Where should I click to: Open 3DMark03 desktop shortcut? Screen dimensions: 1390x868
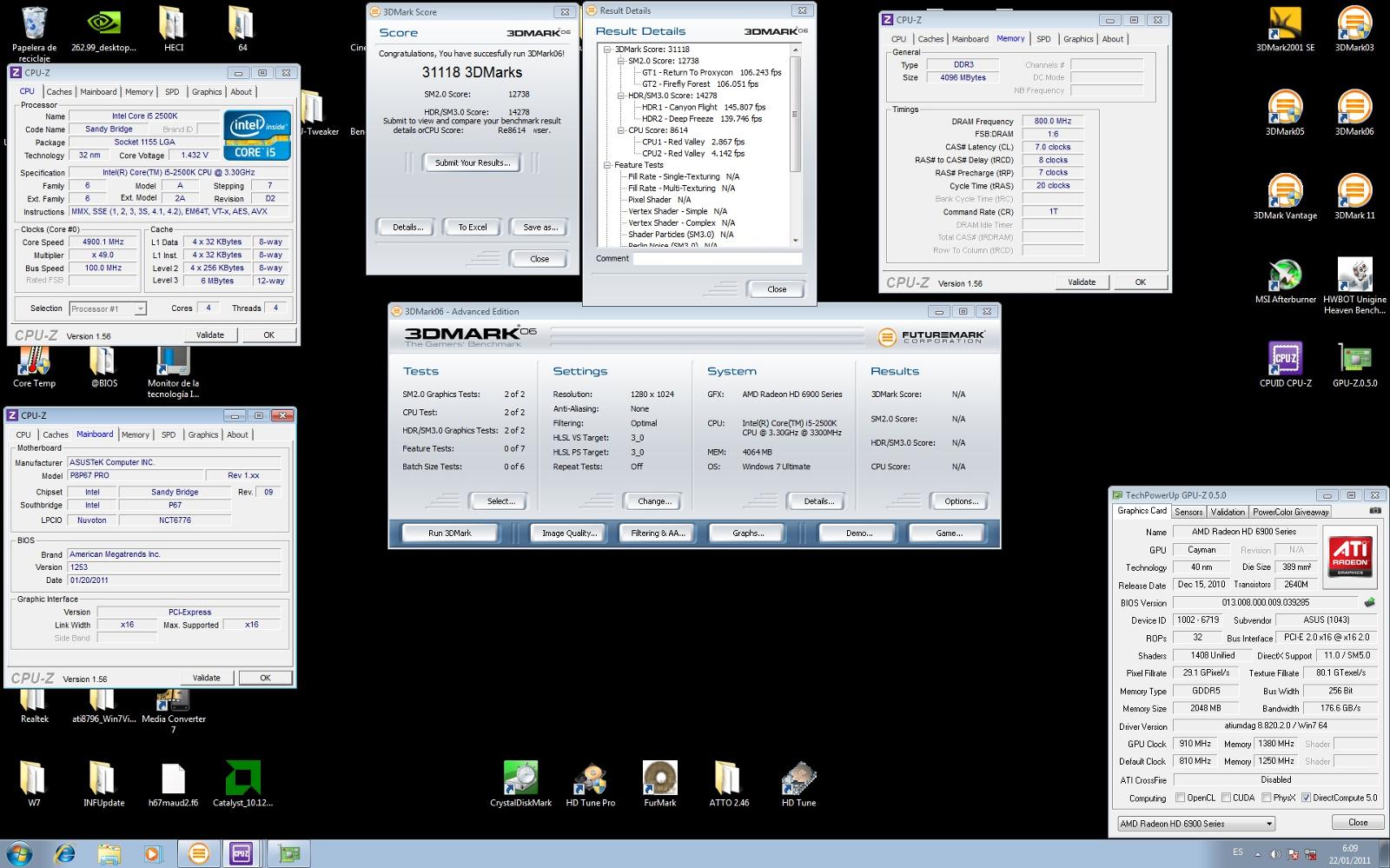tap(1354, 29)
